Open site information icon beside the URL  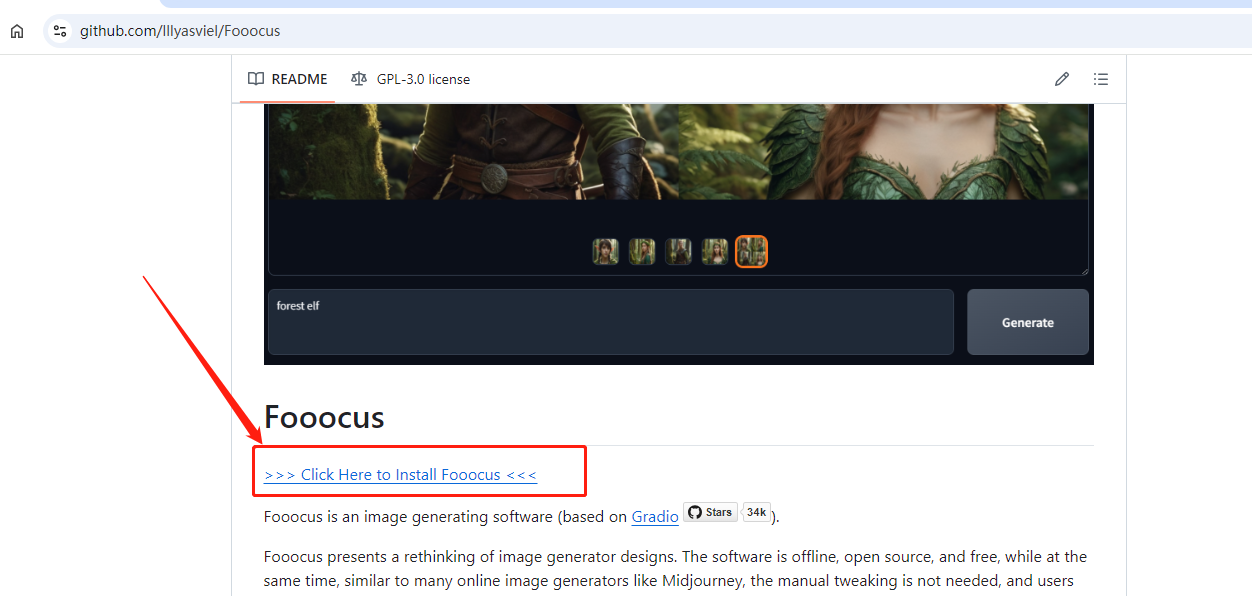(x=60, y=31)
